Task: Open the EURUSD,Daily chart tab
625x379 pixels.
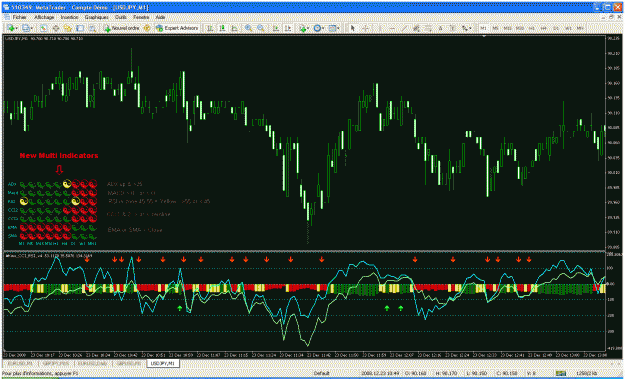Action: click(93, 363)
